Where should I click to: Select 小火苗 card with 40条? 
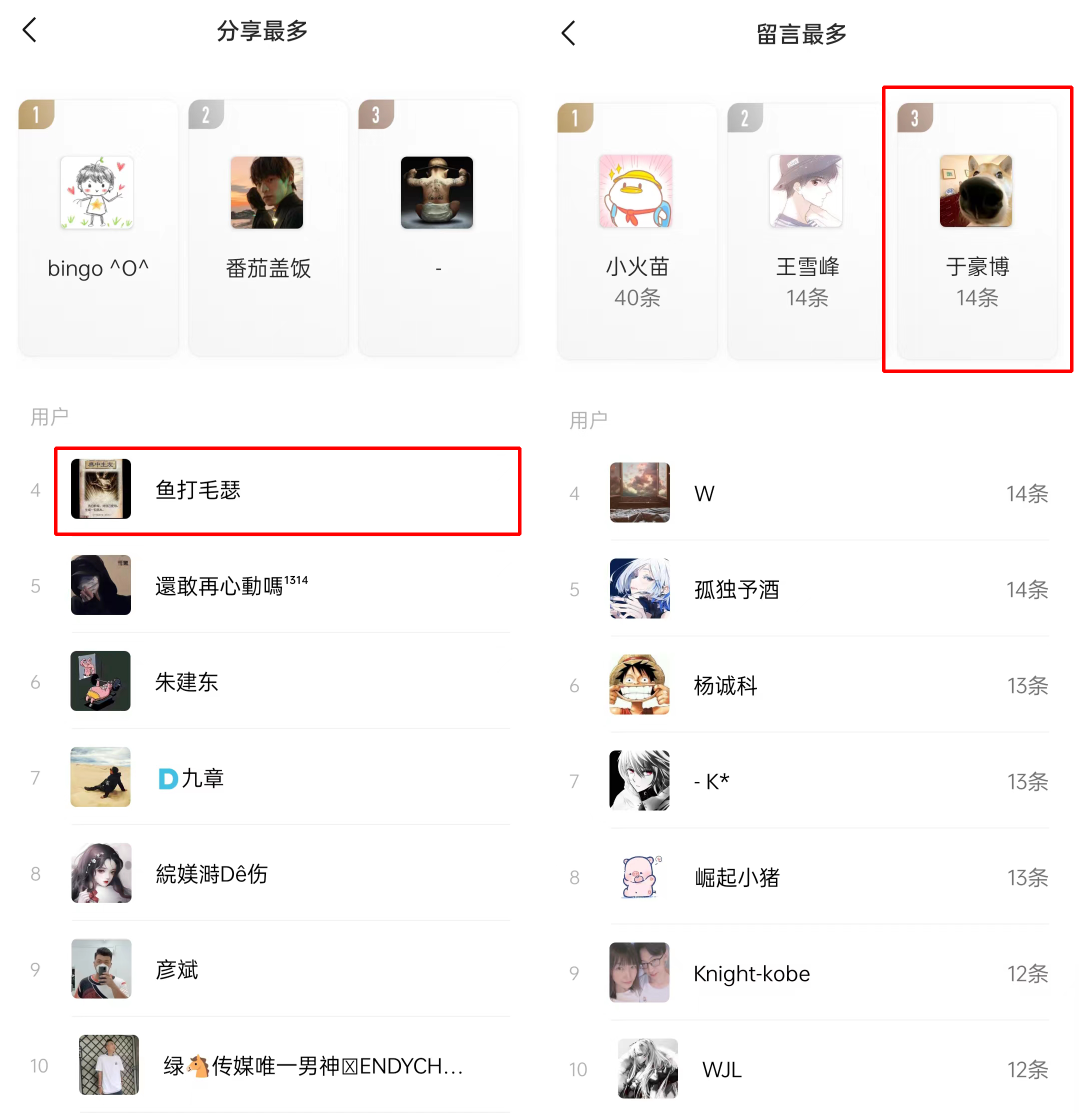tap(637, 231)
